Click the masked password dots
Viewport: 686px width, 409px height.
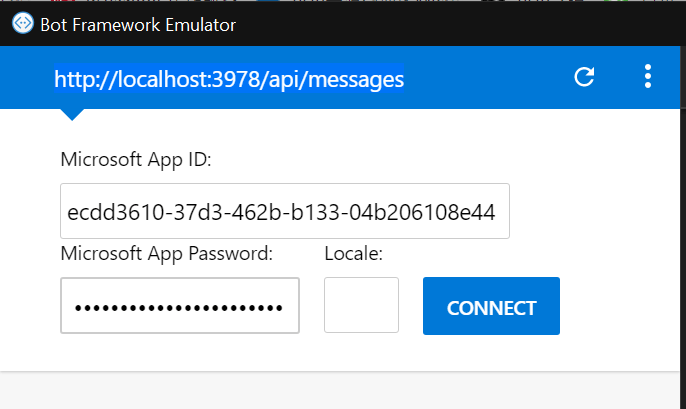(180, 306)
